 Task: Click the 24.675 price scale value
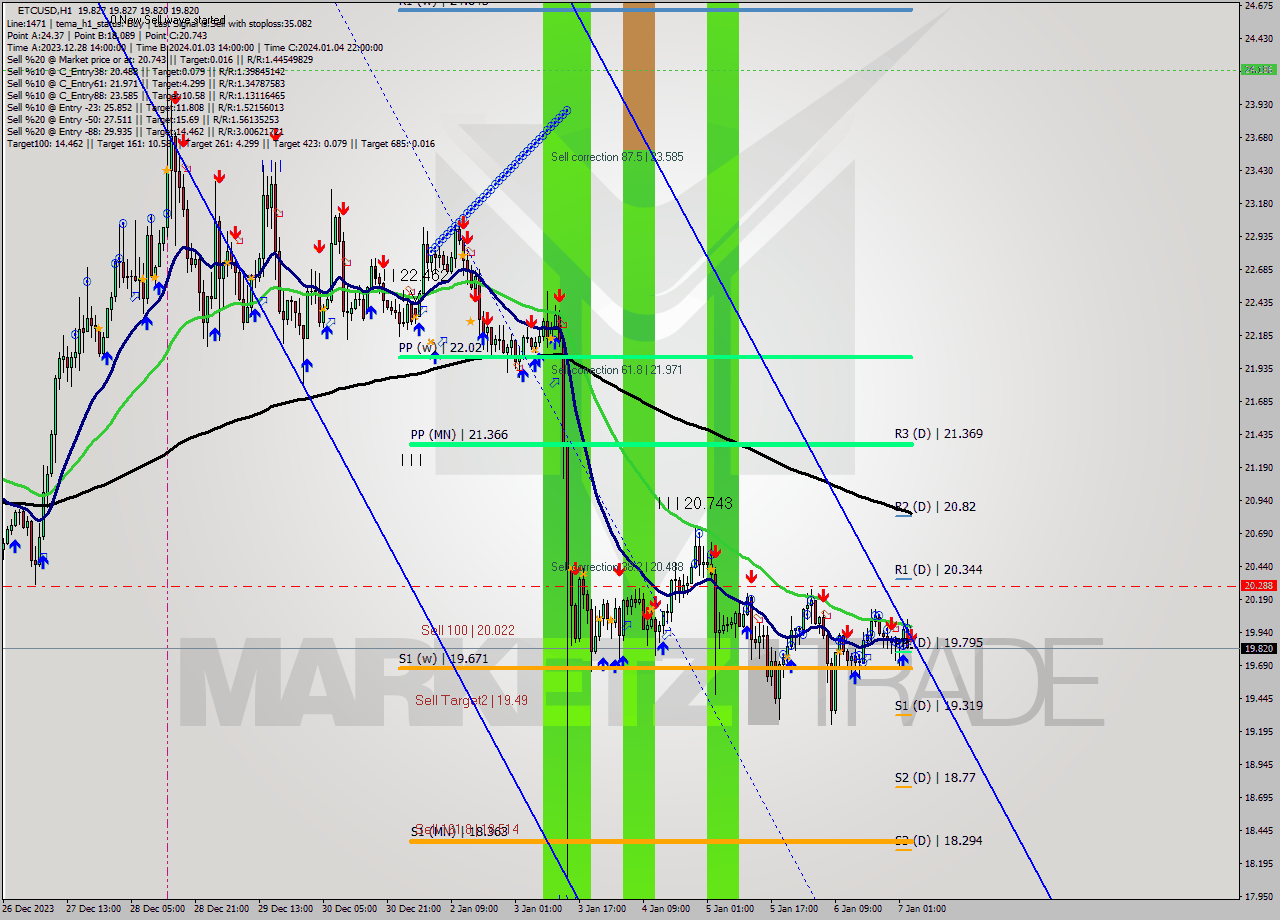[1257, 6]
